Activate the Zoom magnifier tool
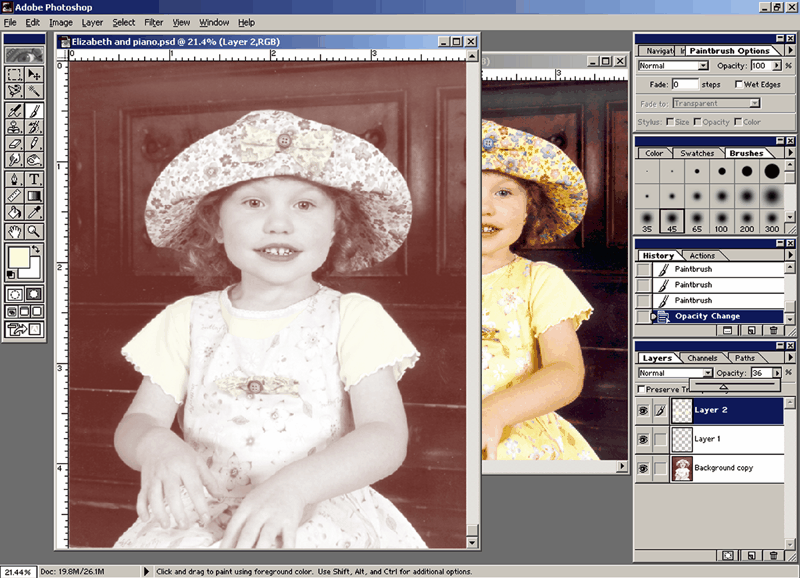The image size is (800, 578). [x=35, y=230]
